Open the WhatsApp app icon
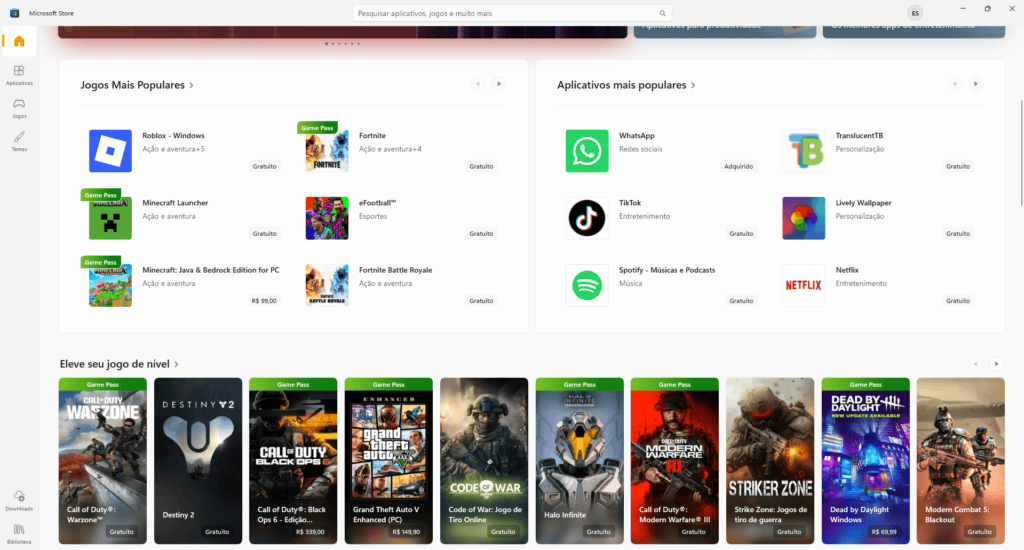Screen dimensions: 1024x550 pos(587,151)
